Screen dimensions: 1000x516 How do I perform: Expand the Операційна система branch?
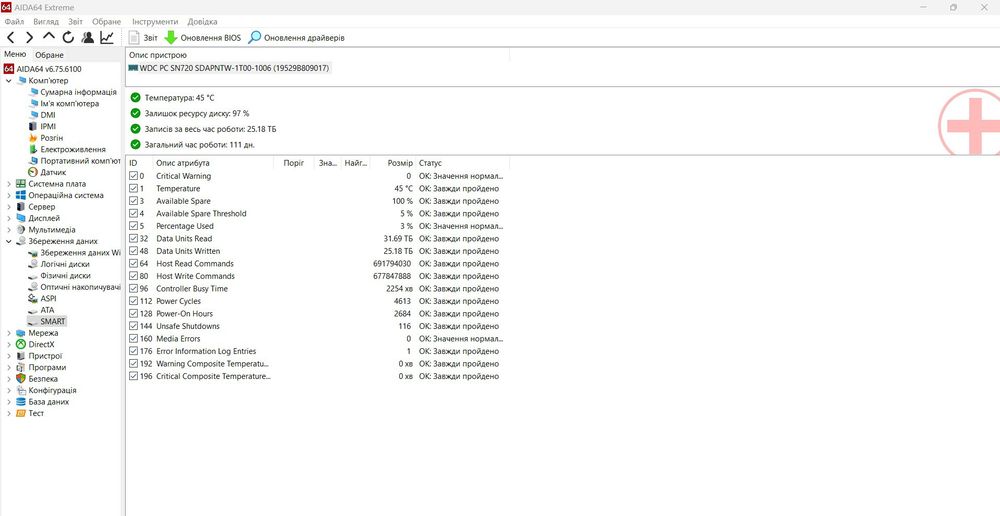coord(9,195)
